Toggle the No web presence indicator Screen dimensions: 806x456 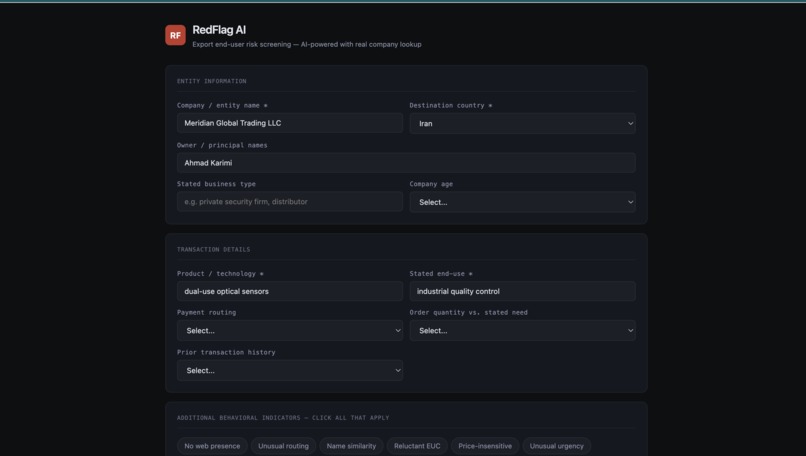coord(212,446)
